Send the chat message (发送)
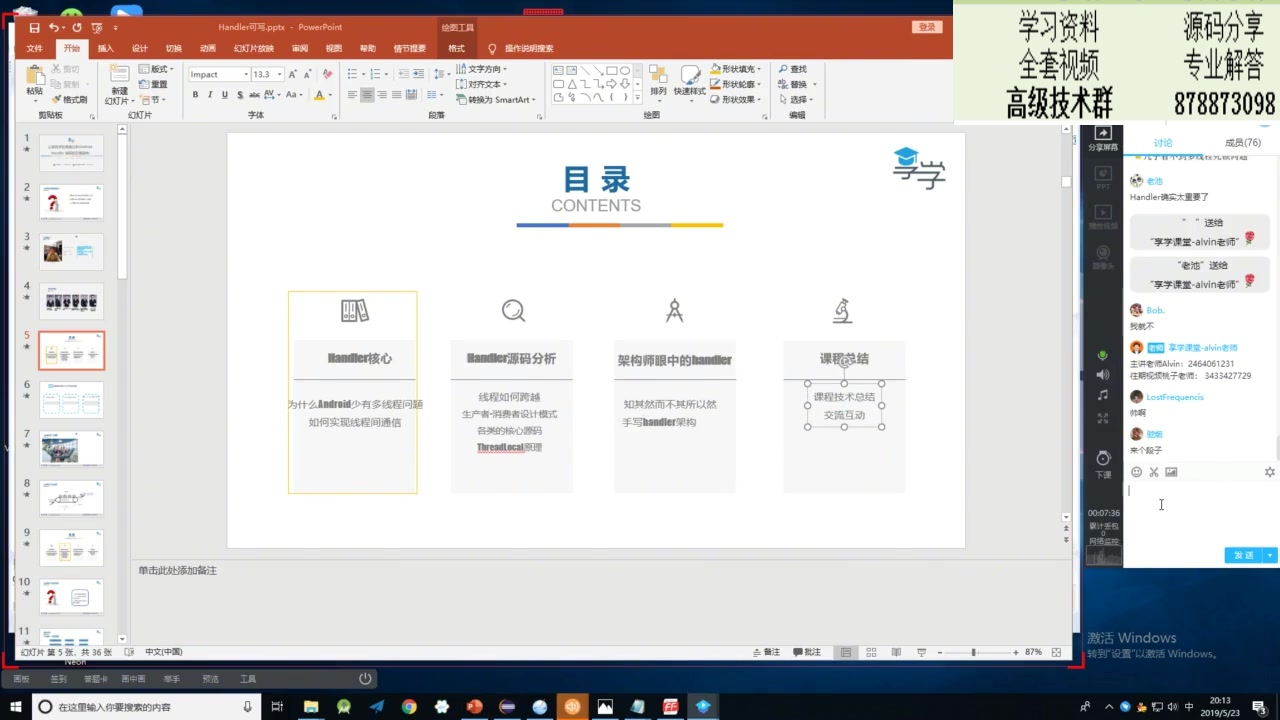This screenshot has height=720, width=1280. 1244,555
